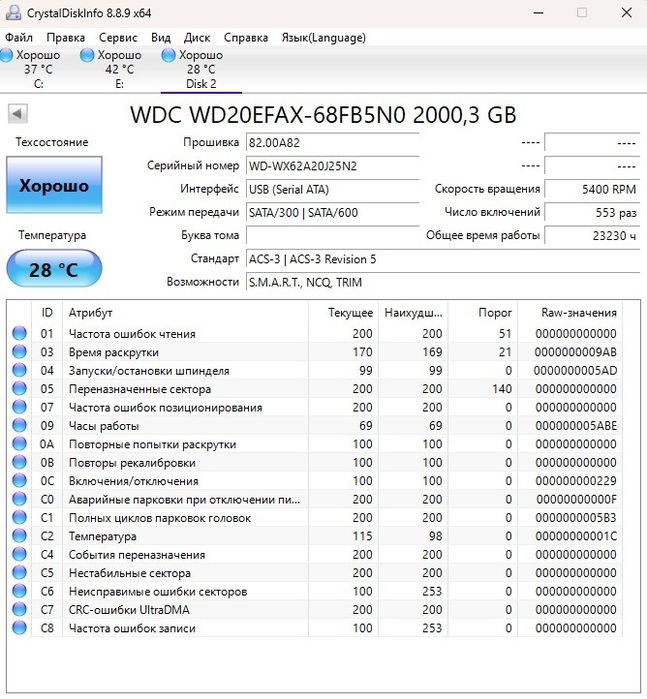Click status orb for attribute C1

(19, 517)
